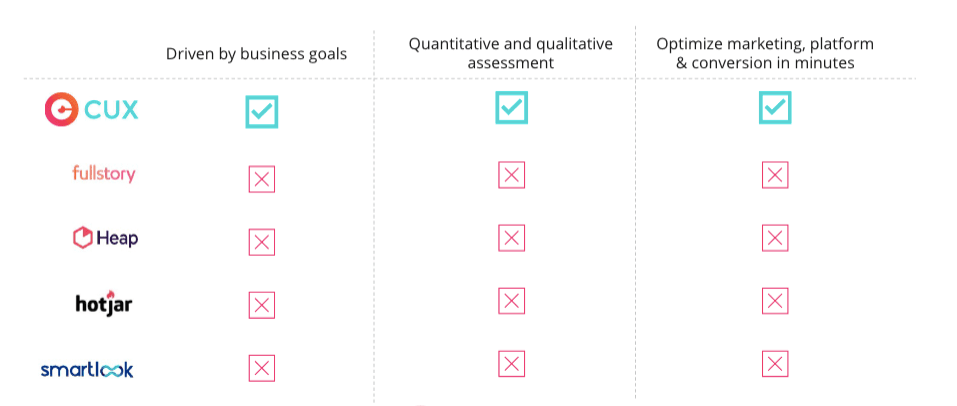The image size is (957, 406).
Task: Click the Driven by business goals heading
Action: [x=256, y=54]
